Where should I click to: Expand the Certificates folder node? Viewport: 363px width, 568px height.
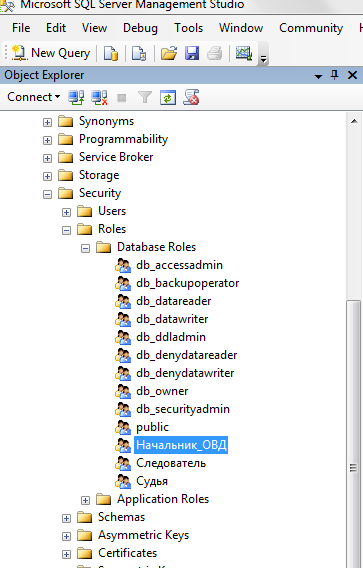(66, 555)
